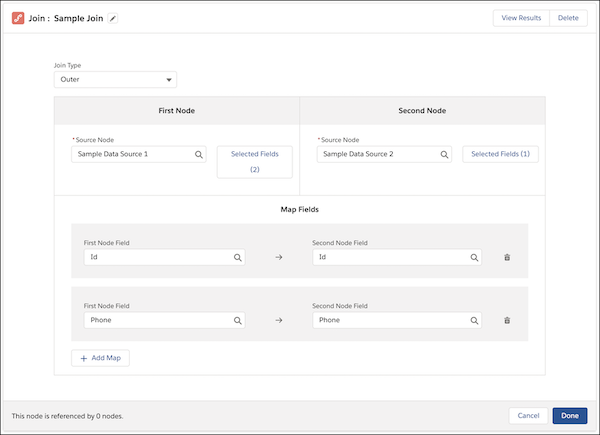Click the Sample Join title text
This screenshot has height=435, width=600.
(78, 18)
